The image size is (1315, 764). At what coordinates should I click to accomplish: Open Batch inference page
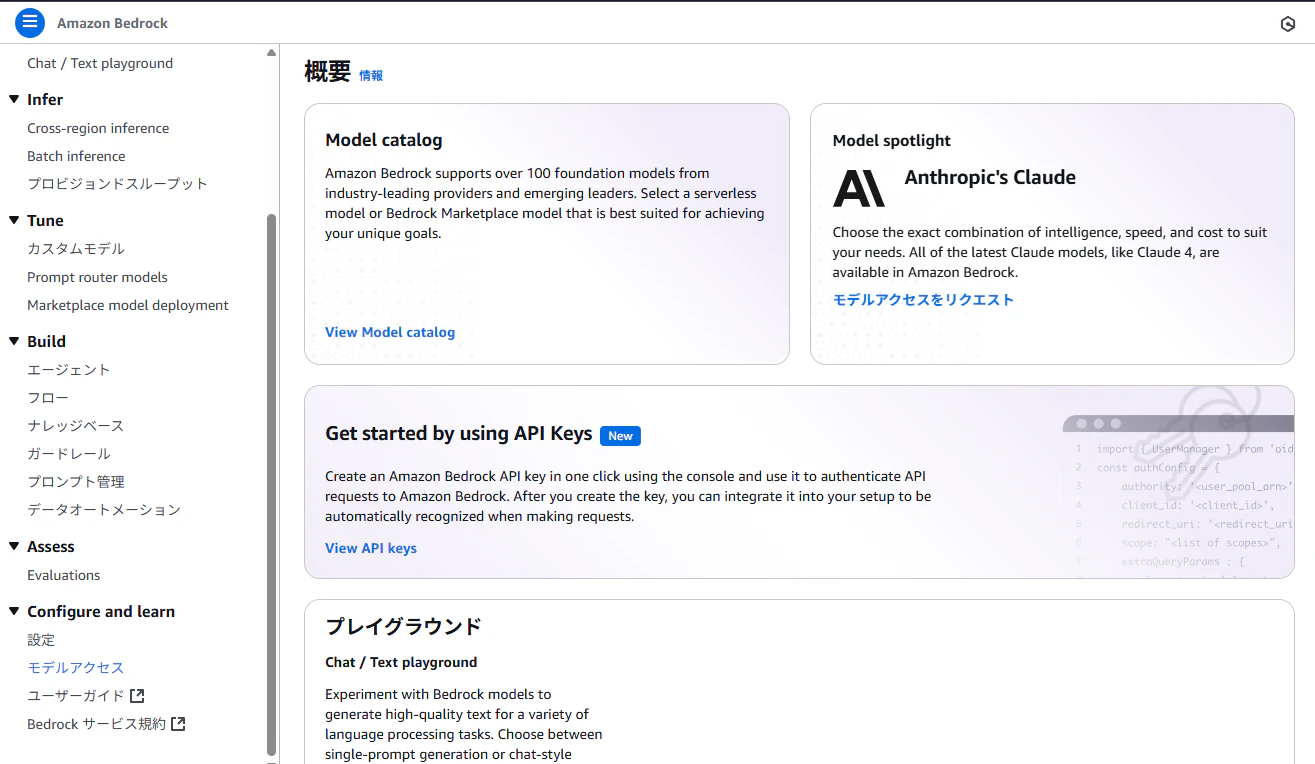click(76, 156)
